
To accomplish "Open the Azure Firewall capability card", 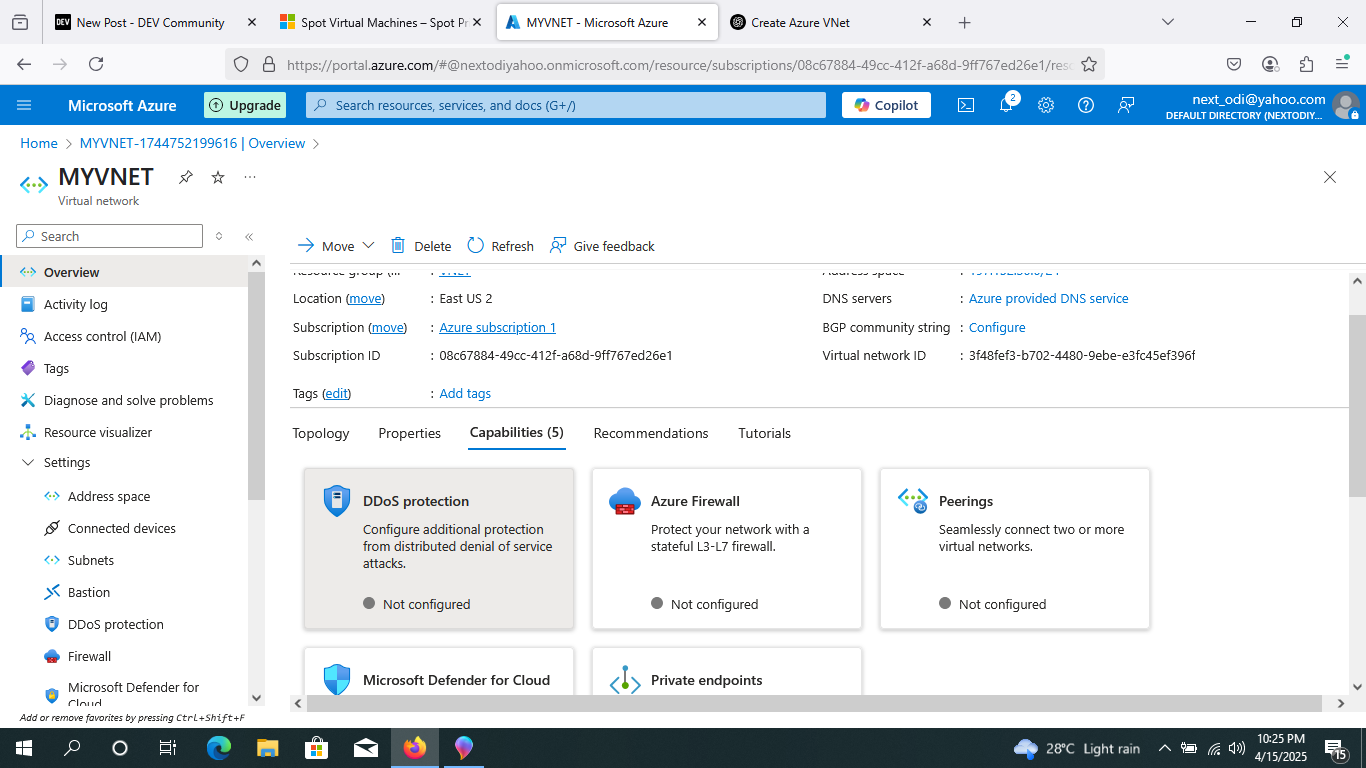I will tap(727, 549).
